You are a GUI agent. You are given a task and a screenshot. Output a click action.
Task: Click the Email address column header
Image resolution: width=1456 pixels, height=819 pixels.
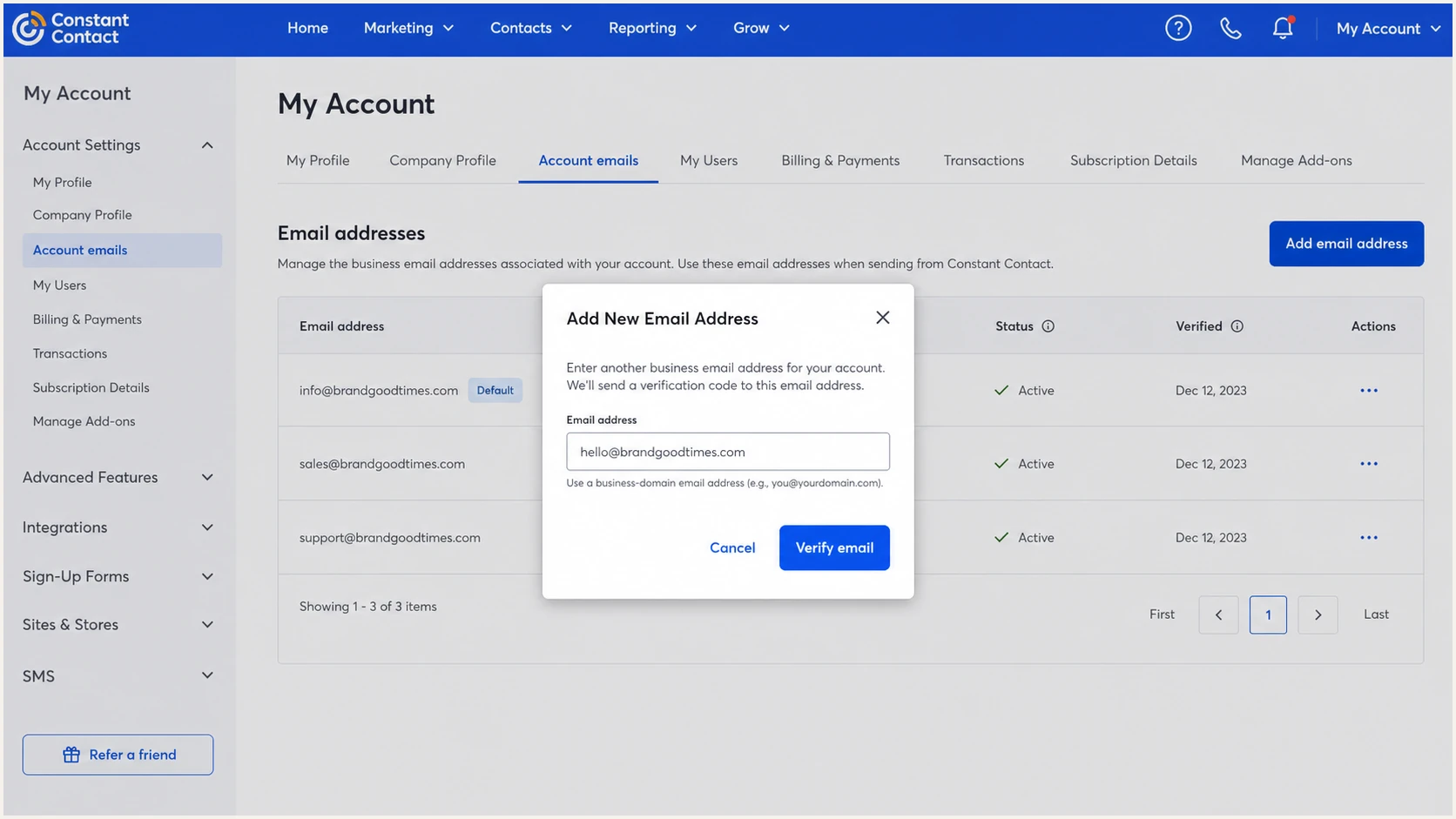(x=341, y=326)
